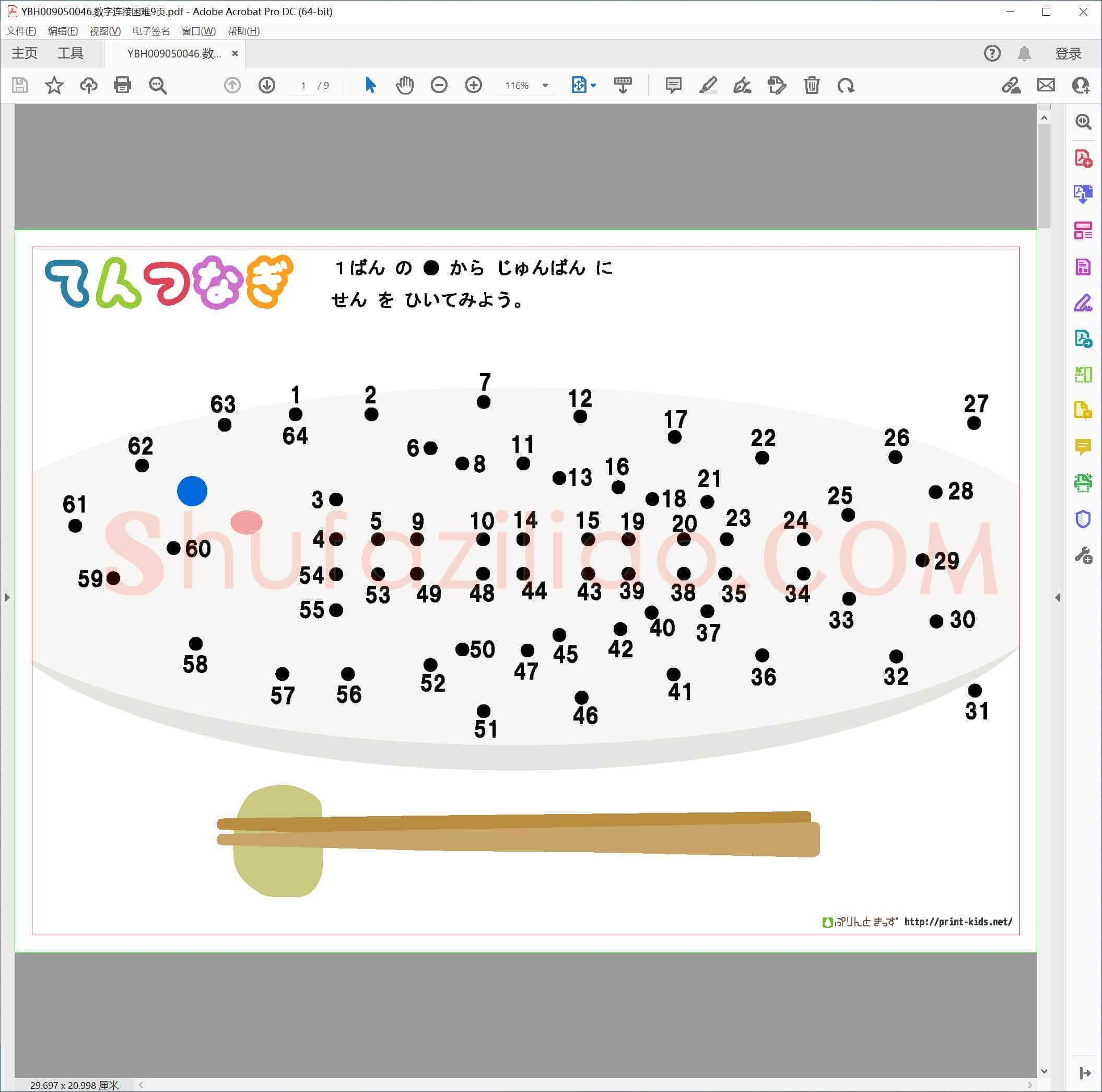Screen dimensions: 1102x1092
Task: Click the zoom out minus button
Action: pyautogui.click(x=439, y=86)
